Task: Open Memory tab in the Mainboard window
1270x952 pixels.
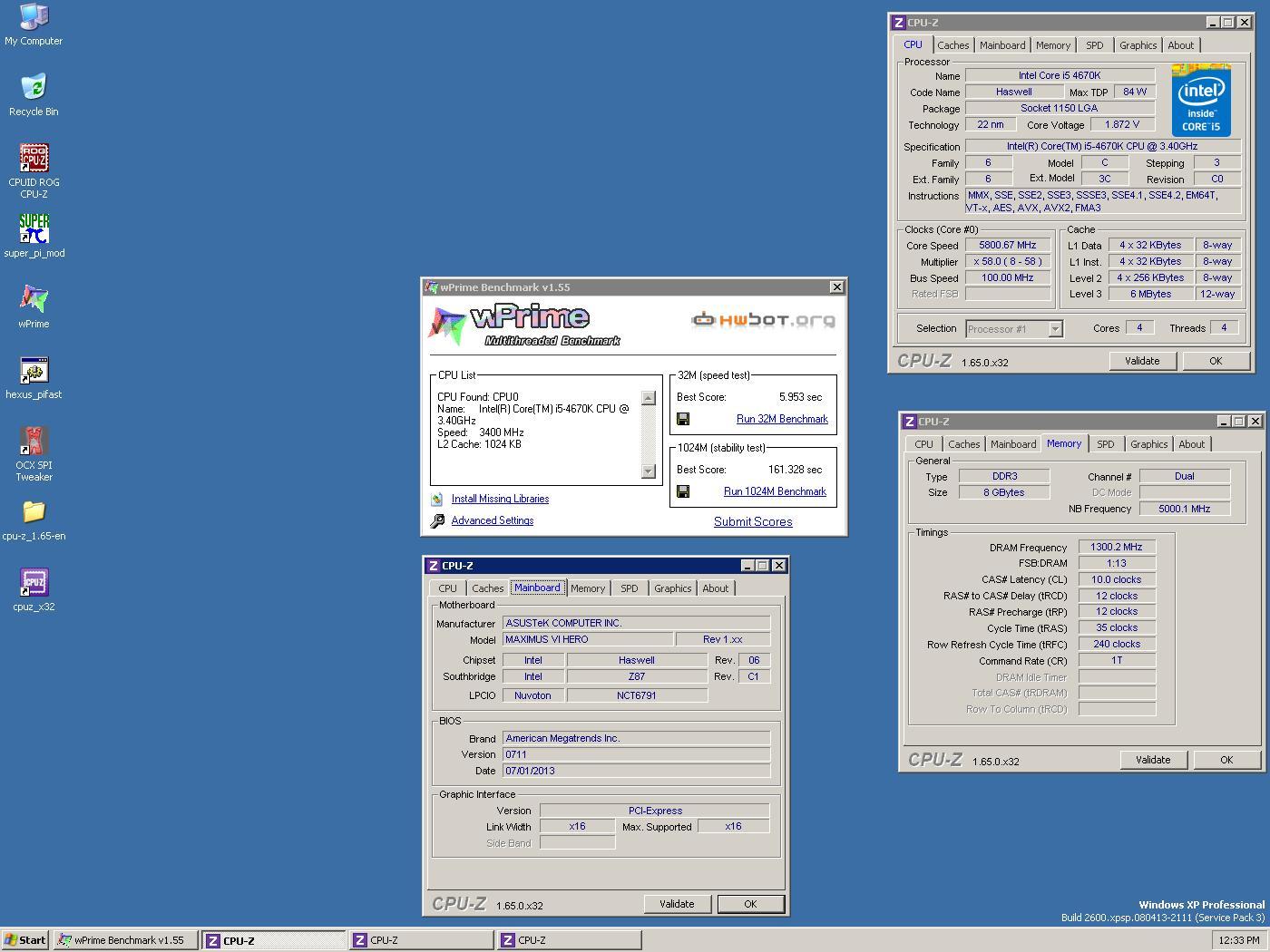Action: (x=588, y=588)
